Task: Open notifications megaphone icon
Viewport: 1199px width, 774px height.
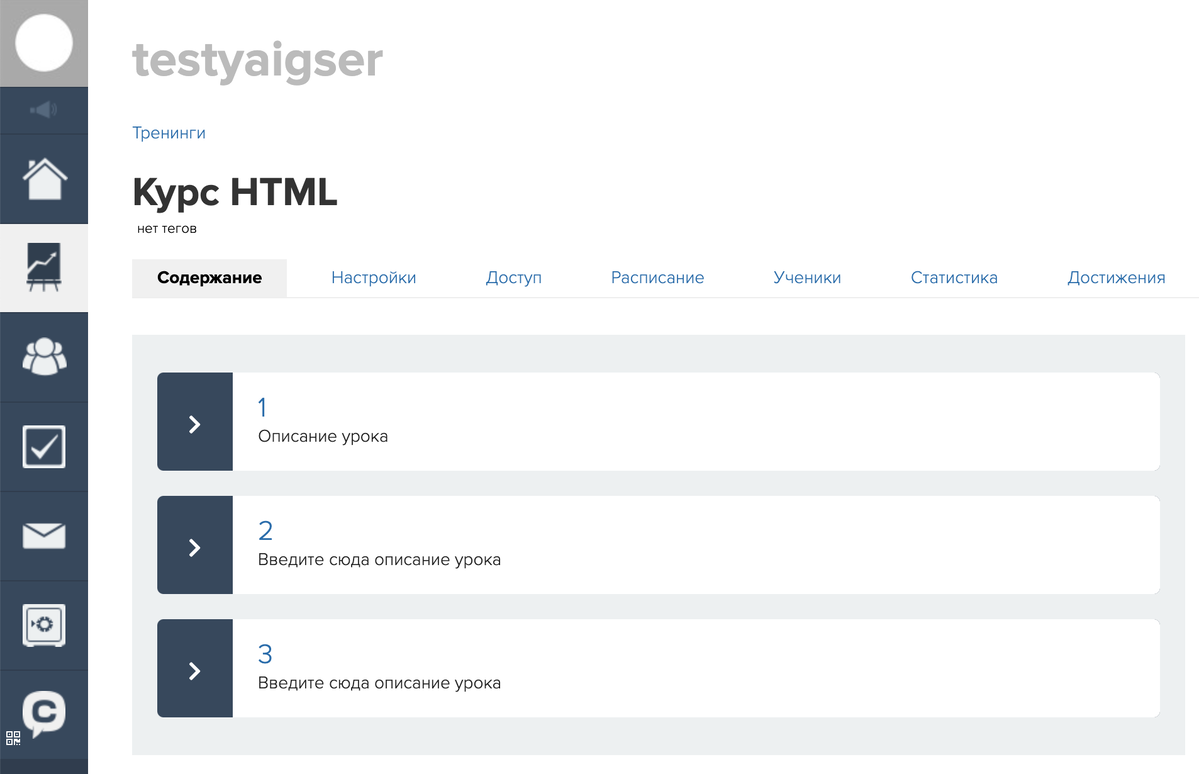Action: 44,110
